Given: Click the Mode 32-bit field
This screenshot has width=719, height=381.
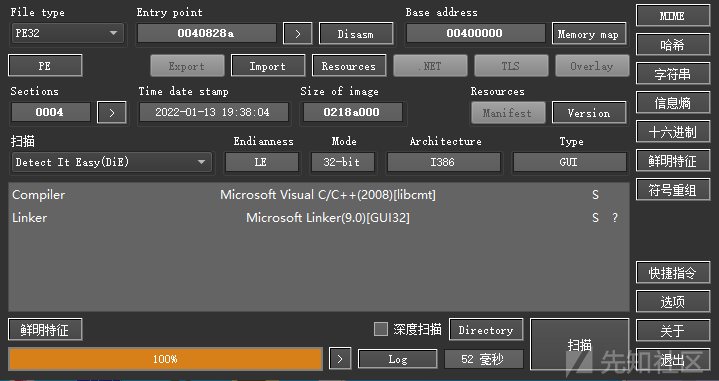Looking at the screenshot, I should tap(343, 162).
